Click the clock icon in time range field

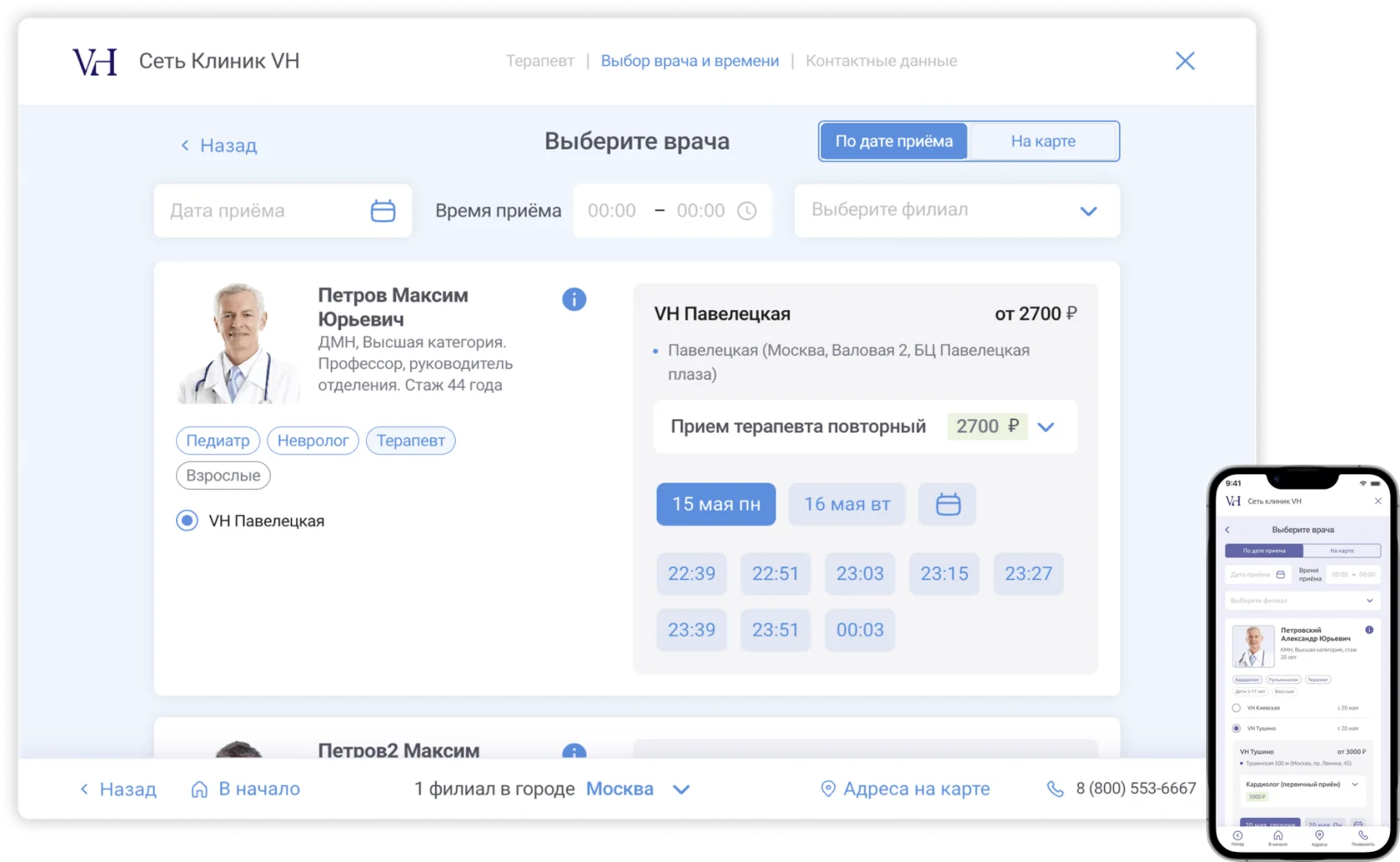[x=747, y=211]
